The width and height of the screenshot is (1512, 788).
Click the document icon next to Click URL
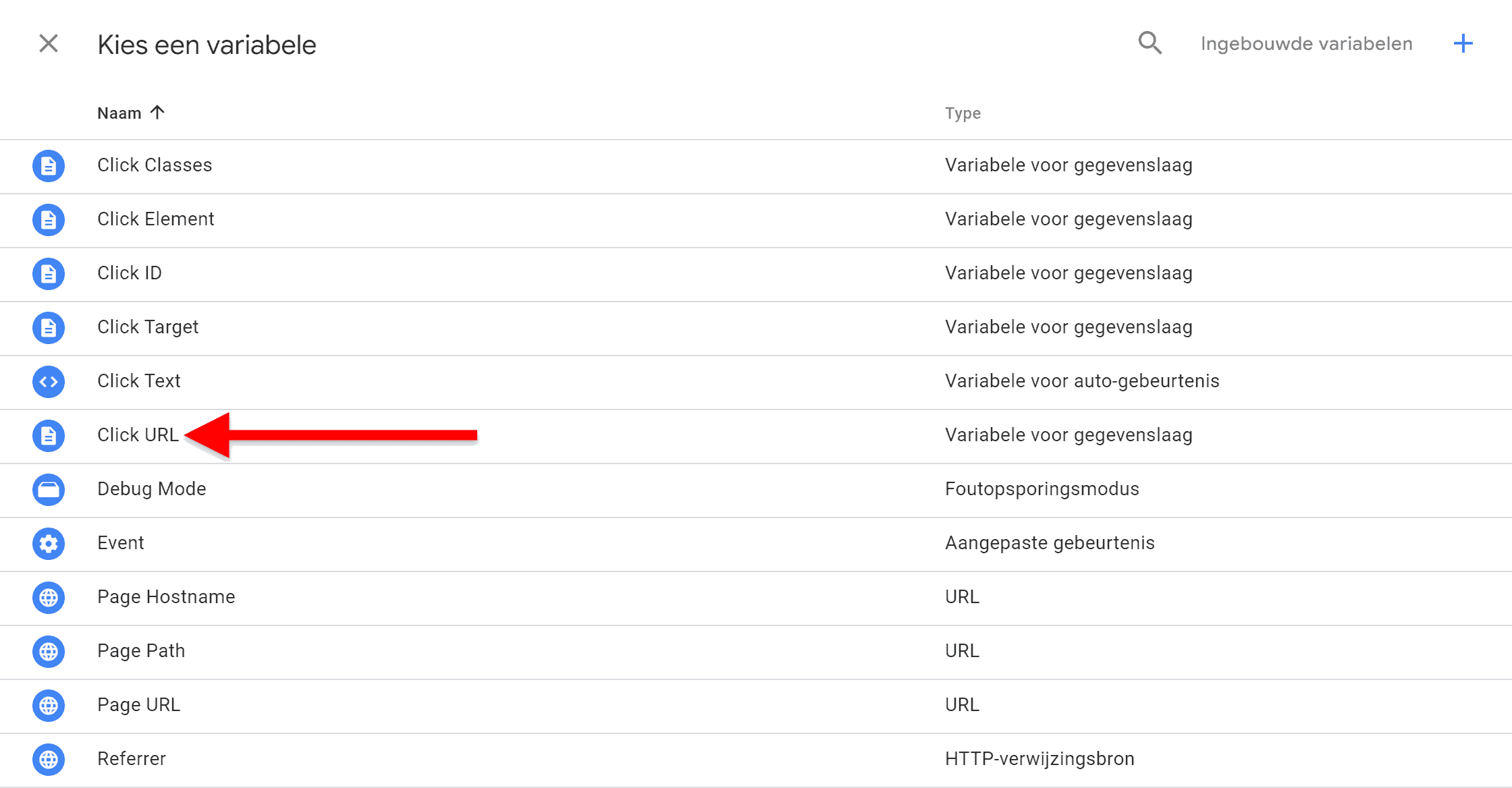pos(48,436)
